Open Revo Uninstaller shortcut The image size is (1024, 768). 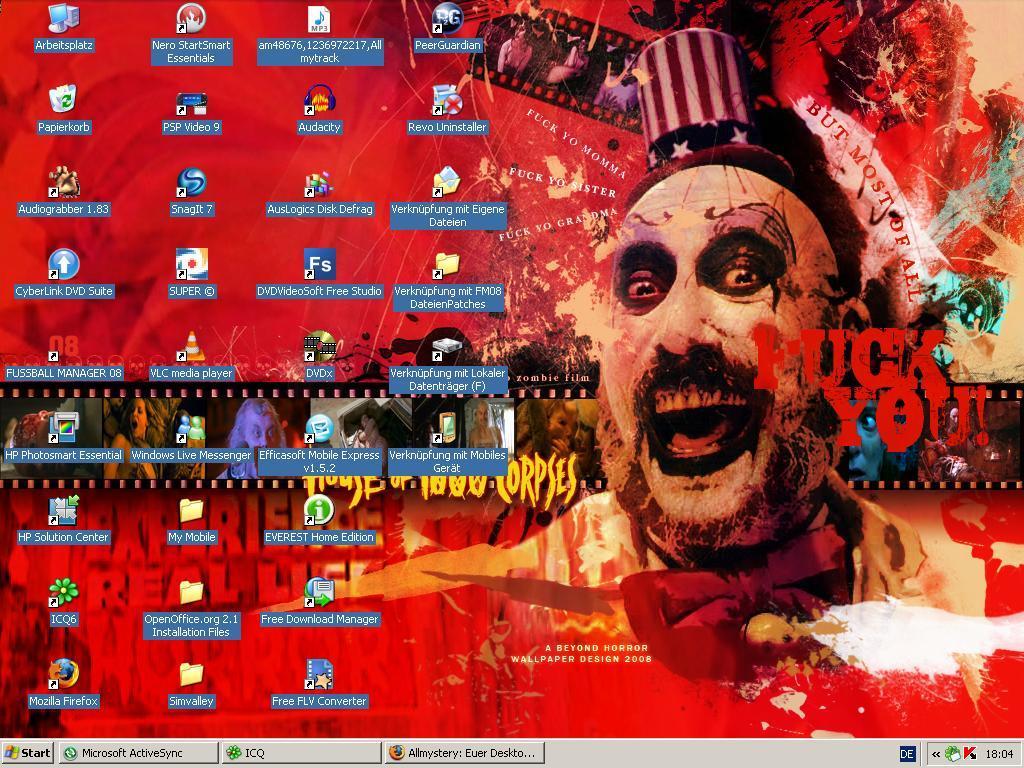coord(447,101)
